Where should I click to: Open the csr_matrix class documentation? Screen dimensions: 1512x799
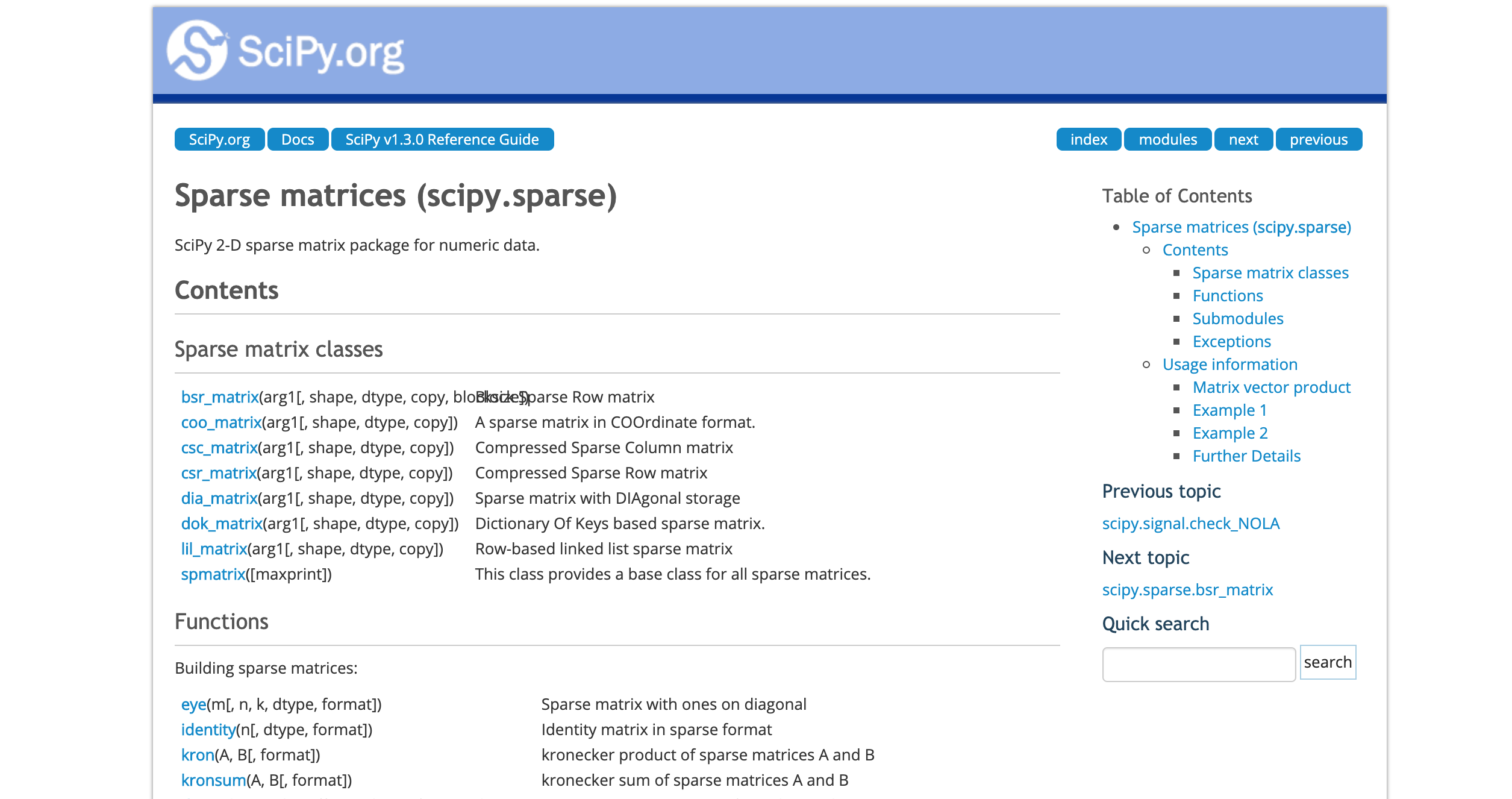(x=219, y=473)
